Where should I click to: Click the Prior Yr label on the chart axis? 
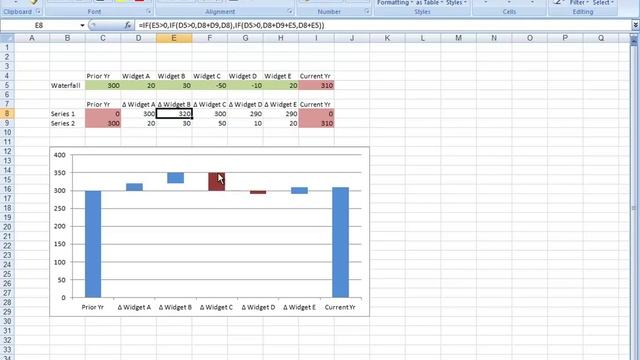coord(93,307)
